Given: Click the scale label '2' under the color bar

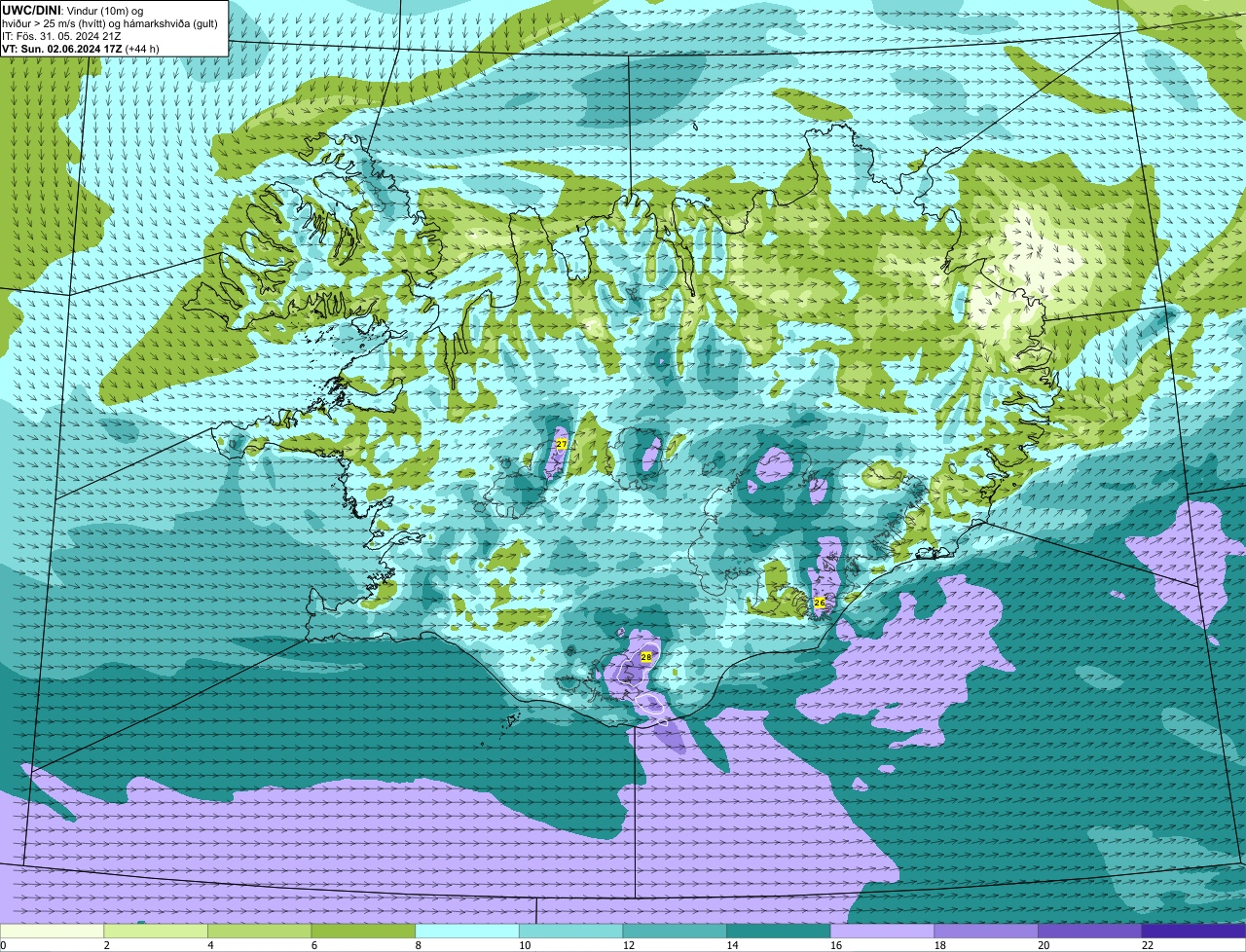Looking at the screenshot, I should [106, 945].
